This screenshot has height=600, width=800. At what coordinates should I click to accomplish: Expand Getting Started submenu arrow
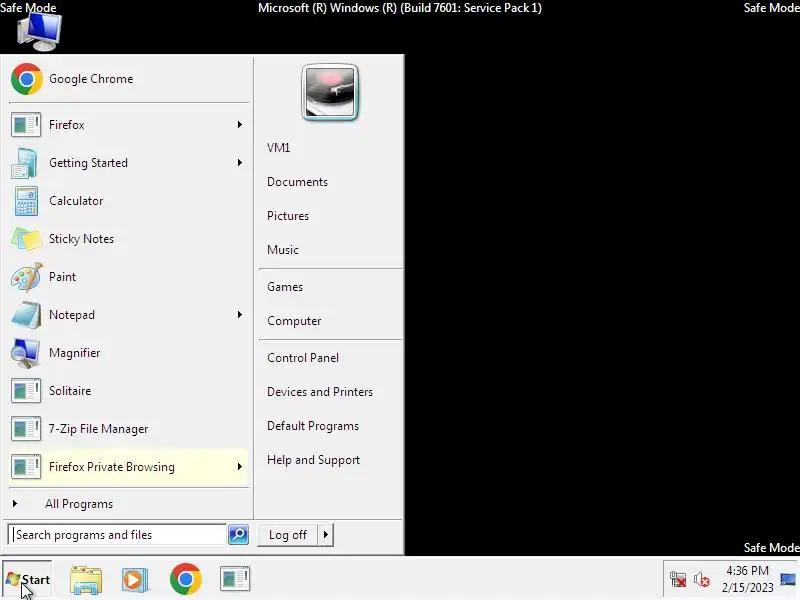point(240,163)
